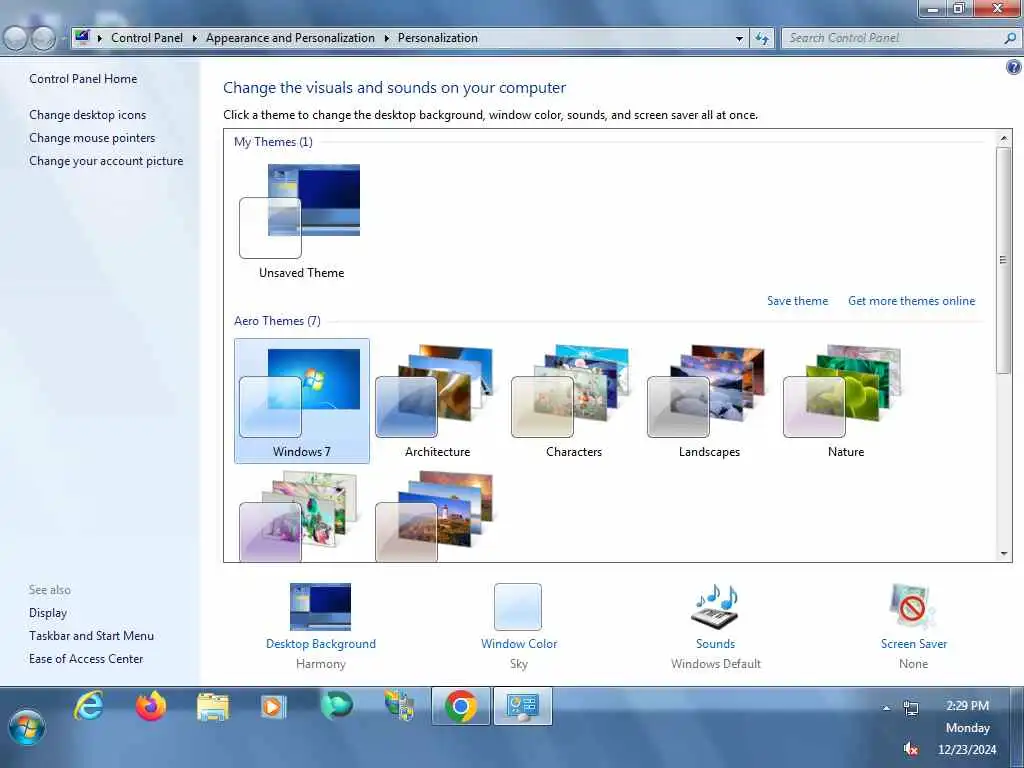
Task: Select the Characters theme
Action: click(x=573, y=400)
